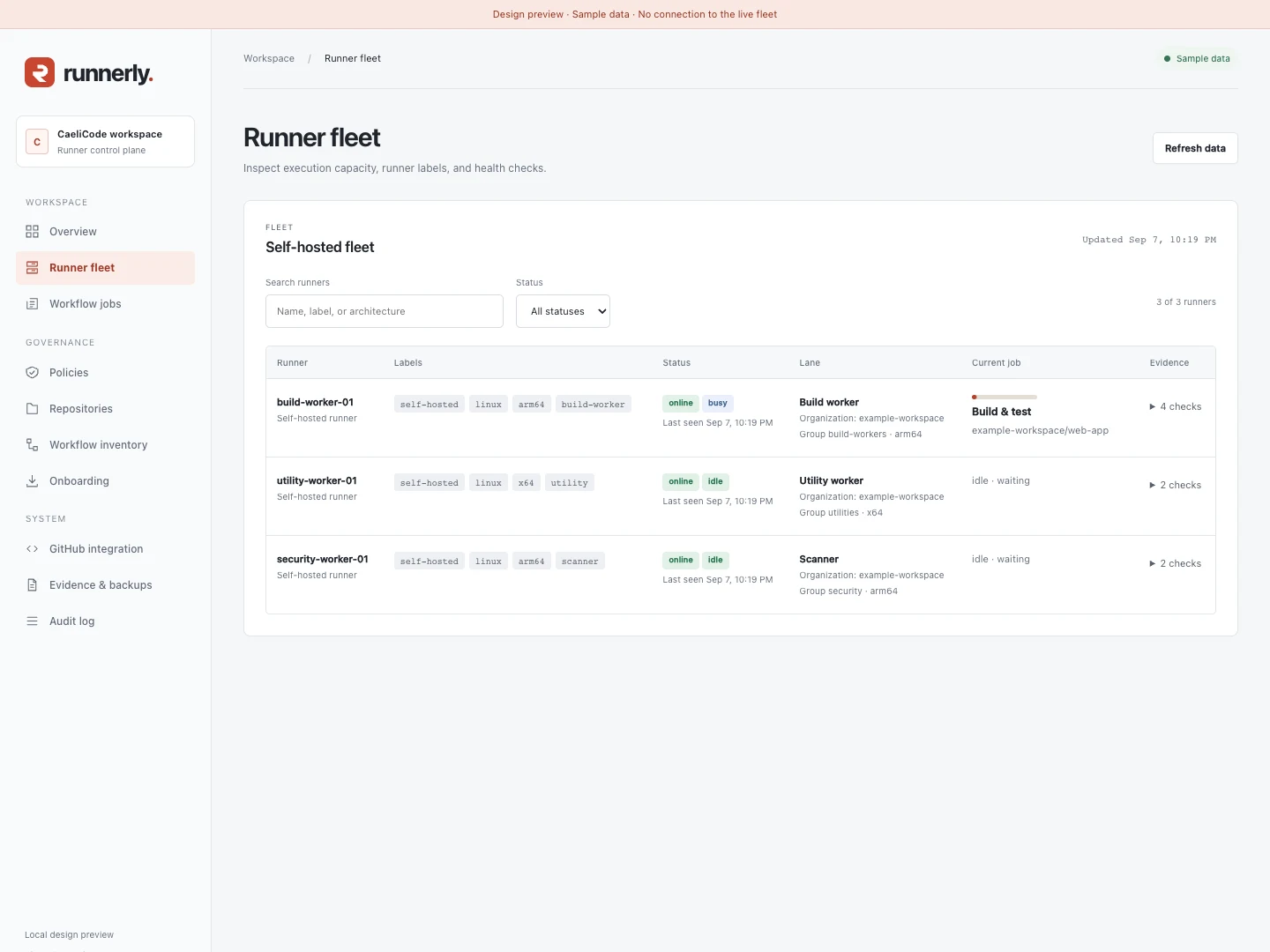Click the Policies shield icon

tap(33, 373)
